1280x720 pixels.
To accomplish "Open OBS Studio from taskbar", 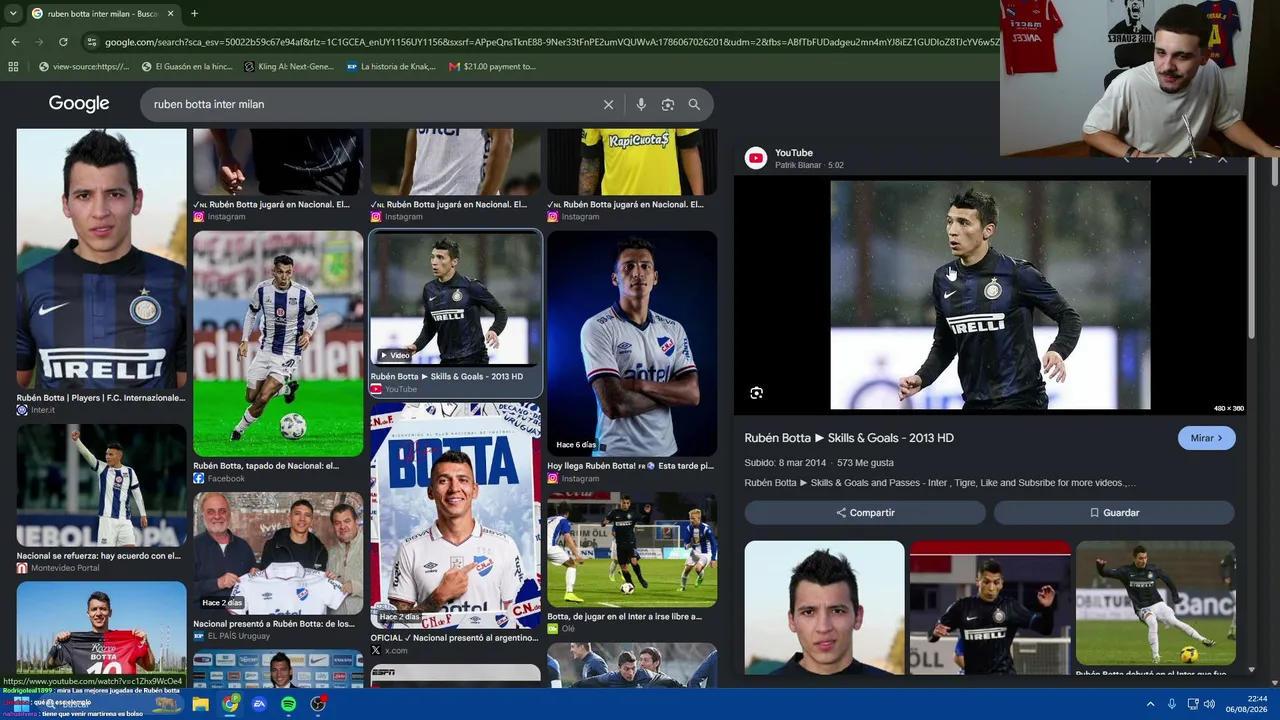I will point(318,704).
